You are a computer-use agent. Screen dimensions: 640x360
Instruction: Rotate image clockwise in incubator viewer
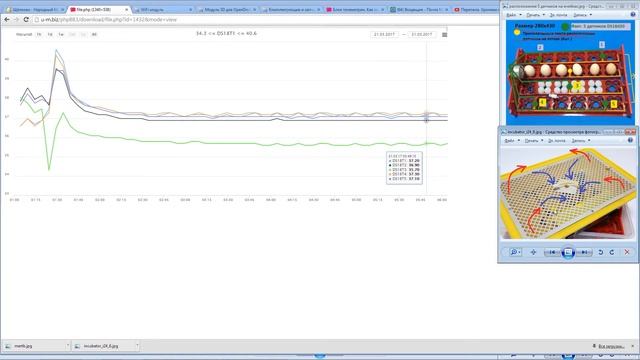tap(612, 252)
